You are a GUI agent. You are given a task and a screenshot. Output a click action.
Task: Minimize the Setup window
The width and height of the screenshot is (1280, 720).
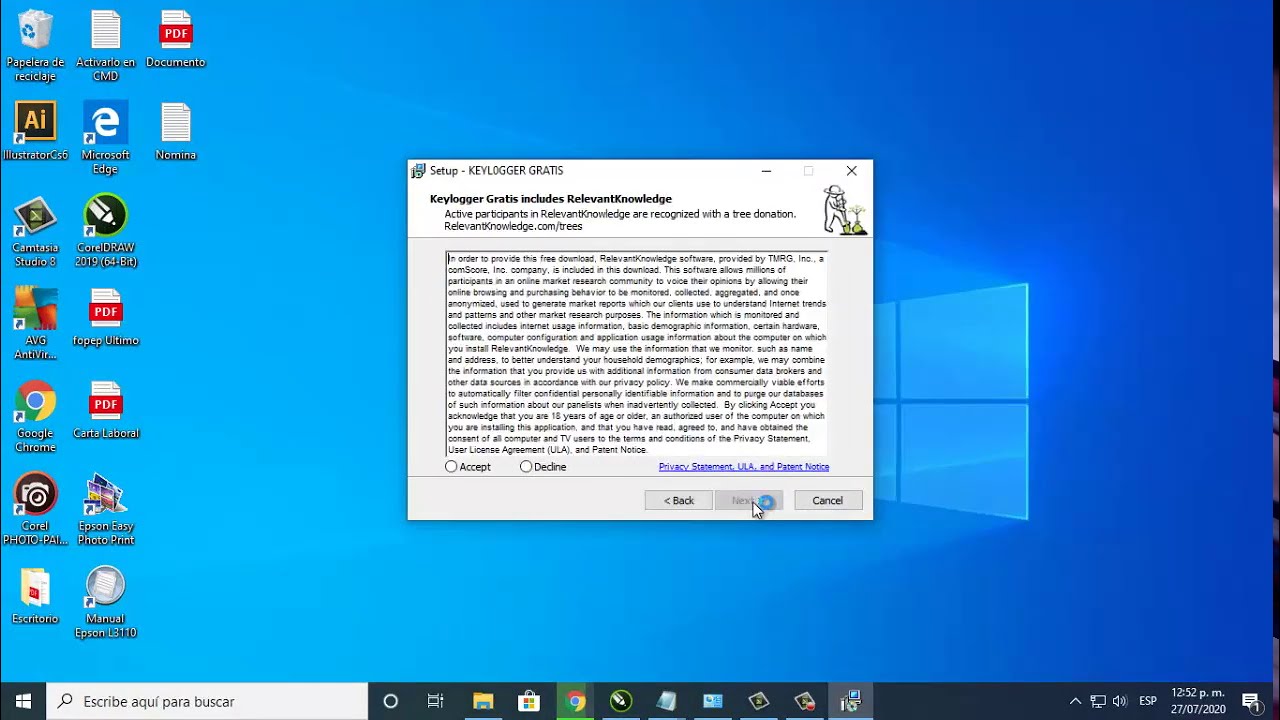coord(766,171)
